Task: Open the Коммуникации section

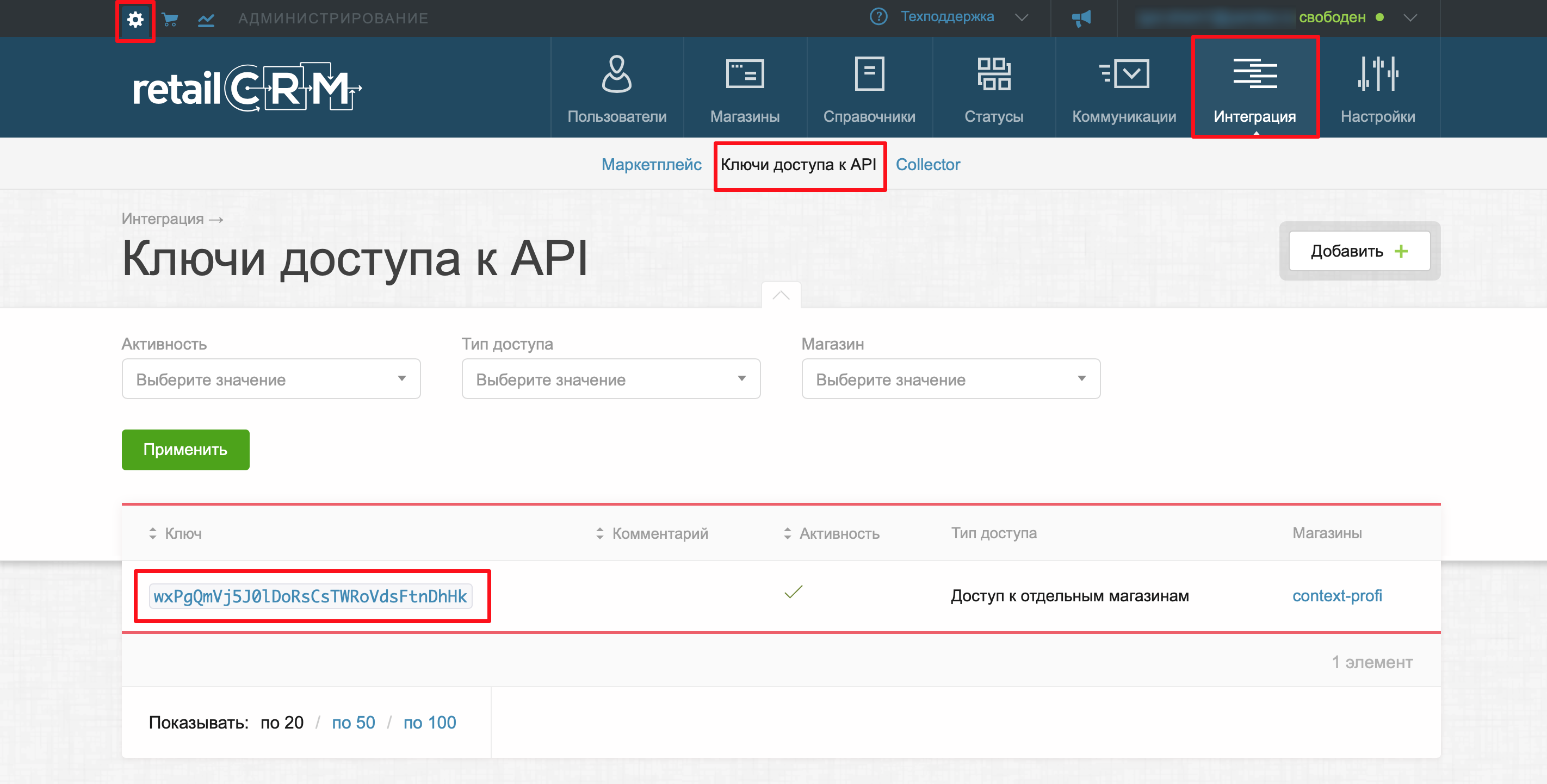Action: click(1124, 88)
